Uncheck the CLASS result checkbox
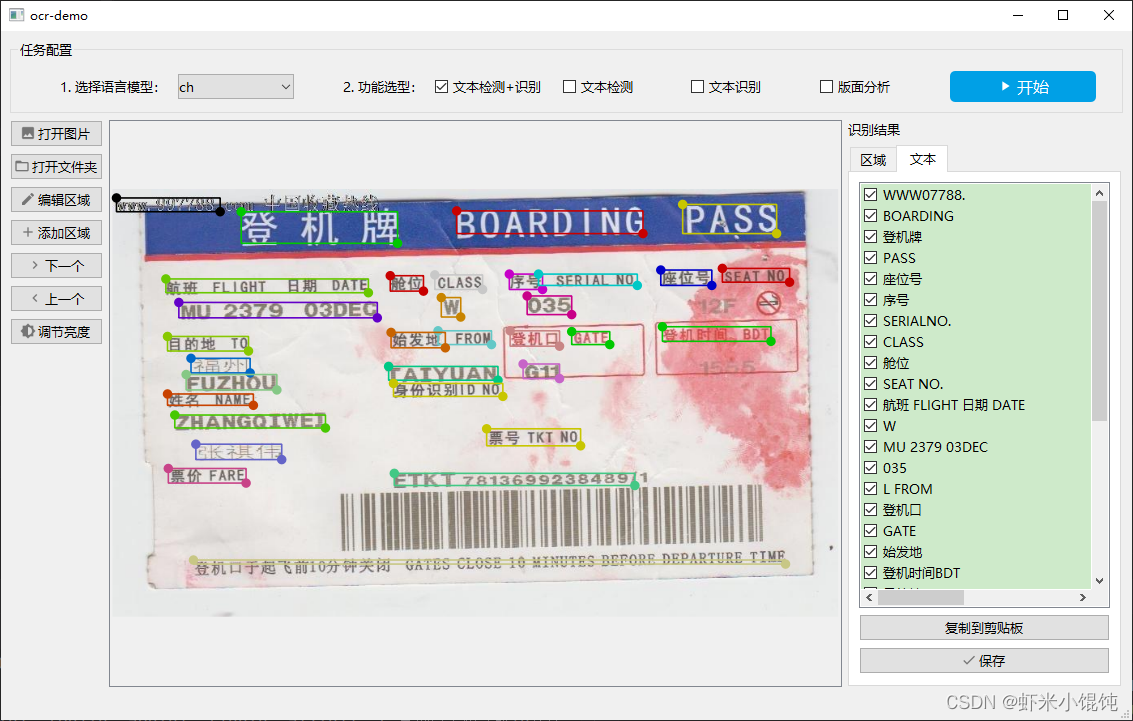Viewport: 1133px width, 721px height. [871, 341]
